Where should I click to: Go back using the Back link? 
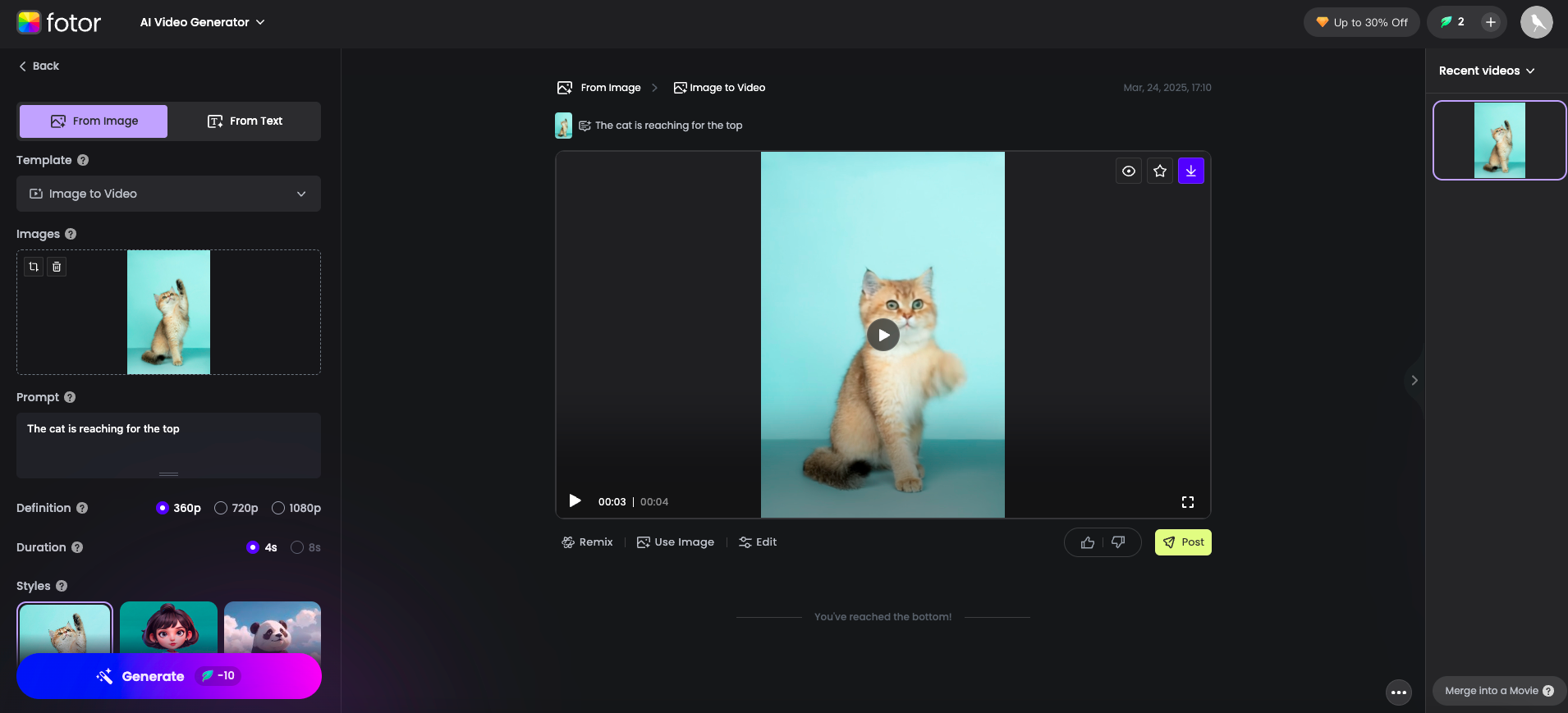pos(39,66)
